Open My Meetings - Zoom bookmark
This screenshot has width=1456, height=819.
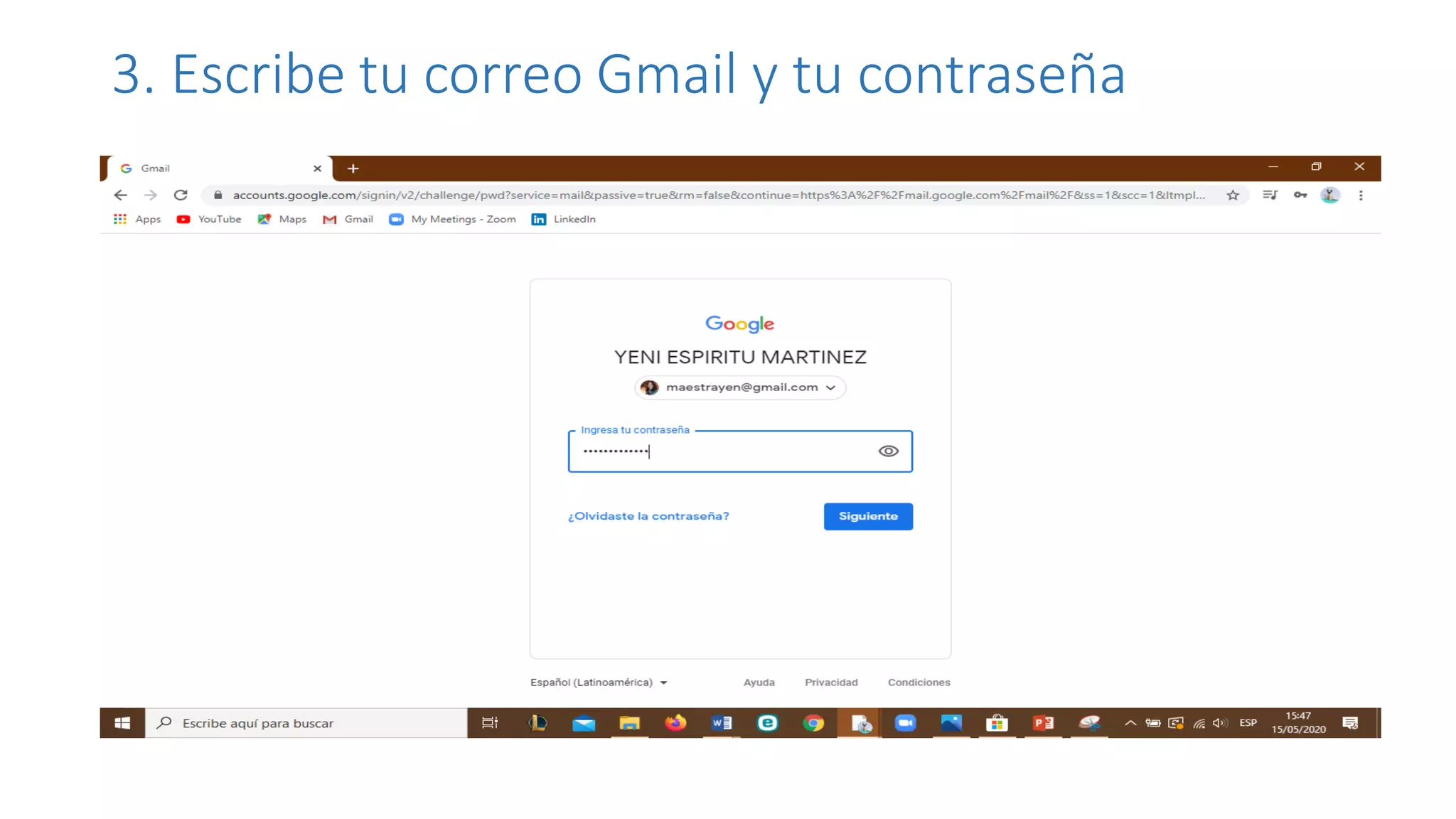[453, 219]
